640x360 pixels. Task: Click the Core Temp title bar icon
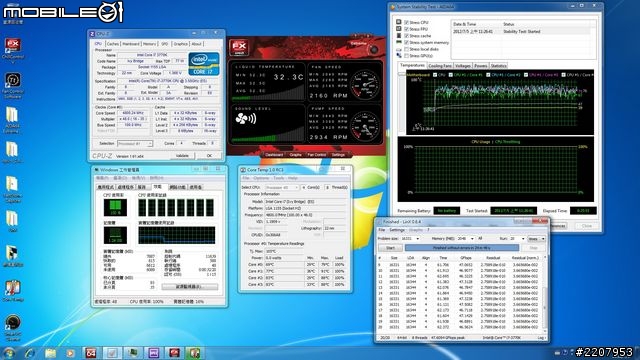pyautogui.click(x=243, y=169)
